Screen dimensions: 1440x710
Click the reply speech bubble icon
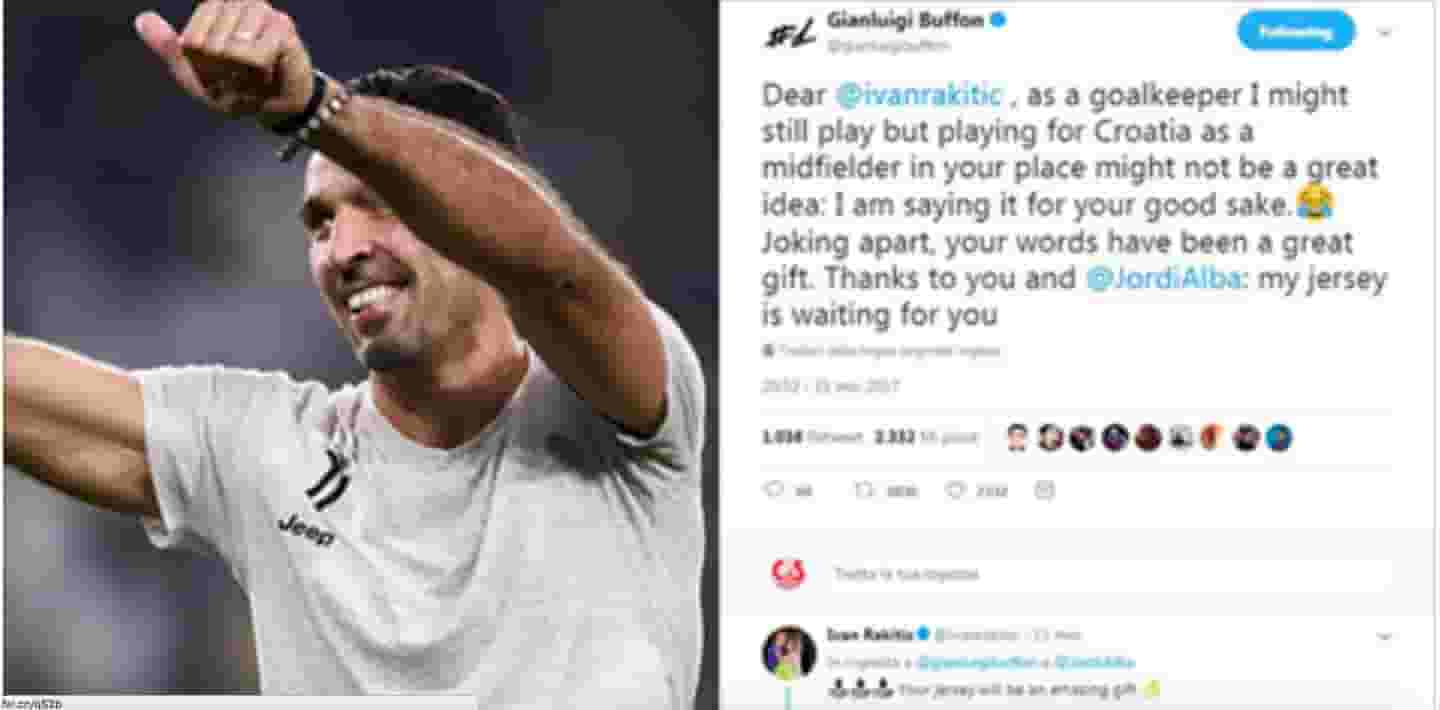773,490
